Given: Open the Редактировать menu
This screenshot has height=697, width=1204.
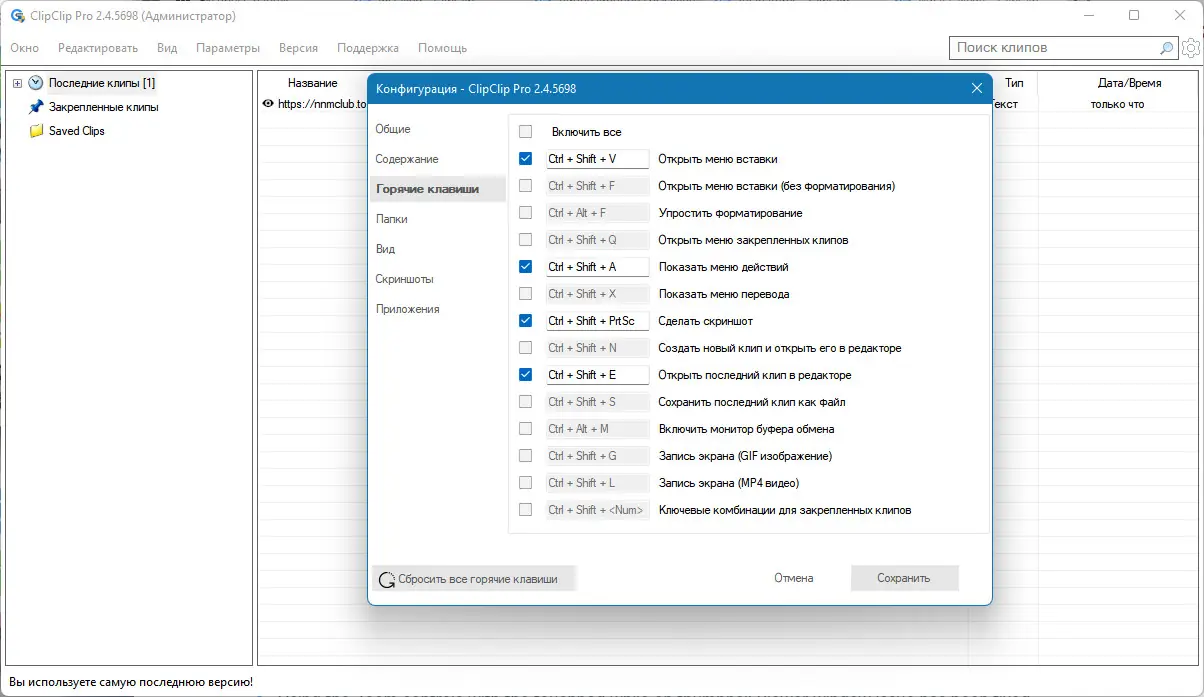Looking at the screenshot, I should click(98, 48).
